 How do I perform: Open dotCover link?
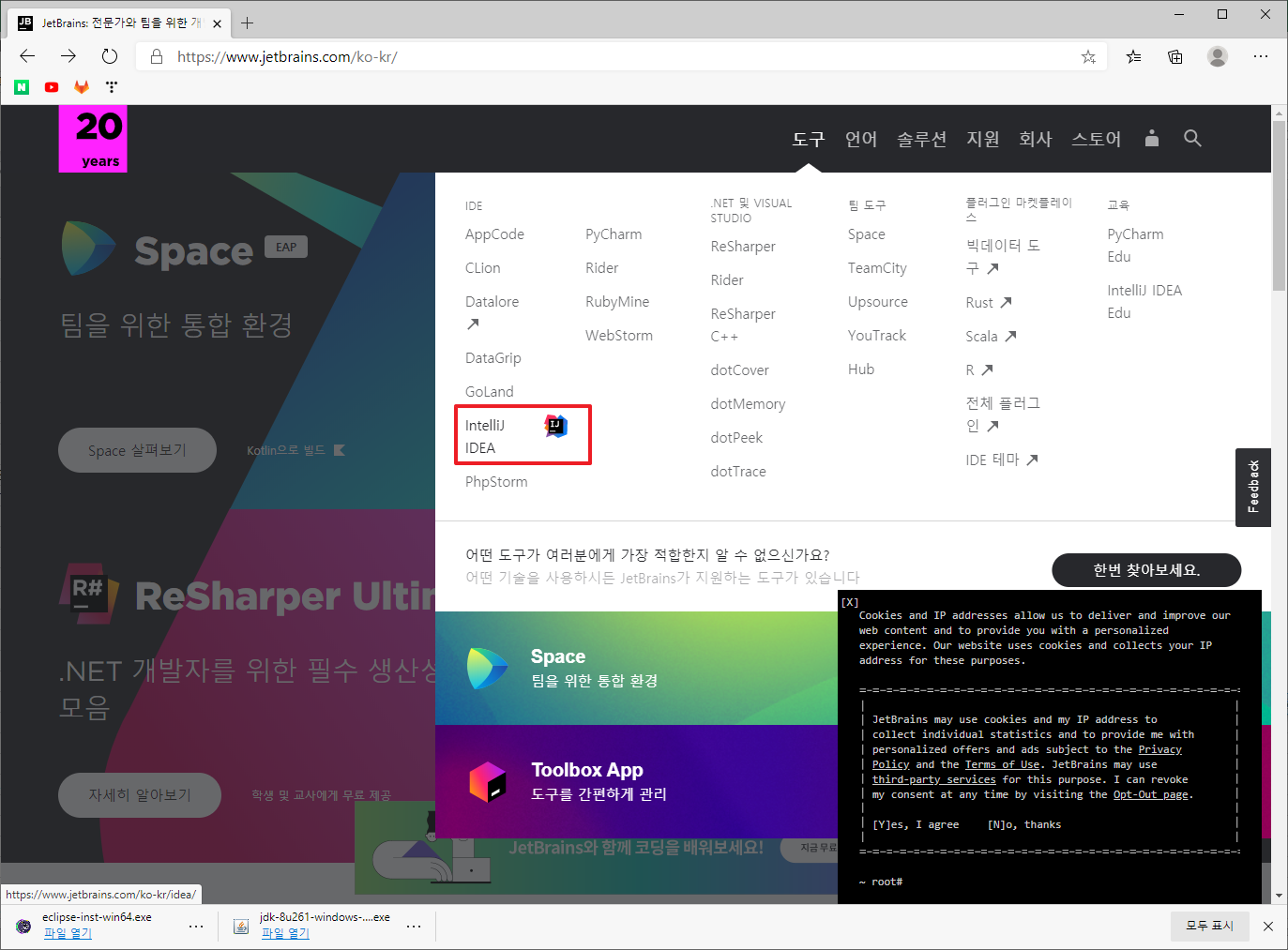coord(740,370)
